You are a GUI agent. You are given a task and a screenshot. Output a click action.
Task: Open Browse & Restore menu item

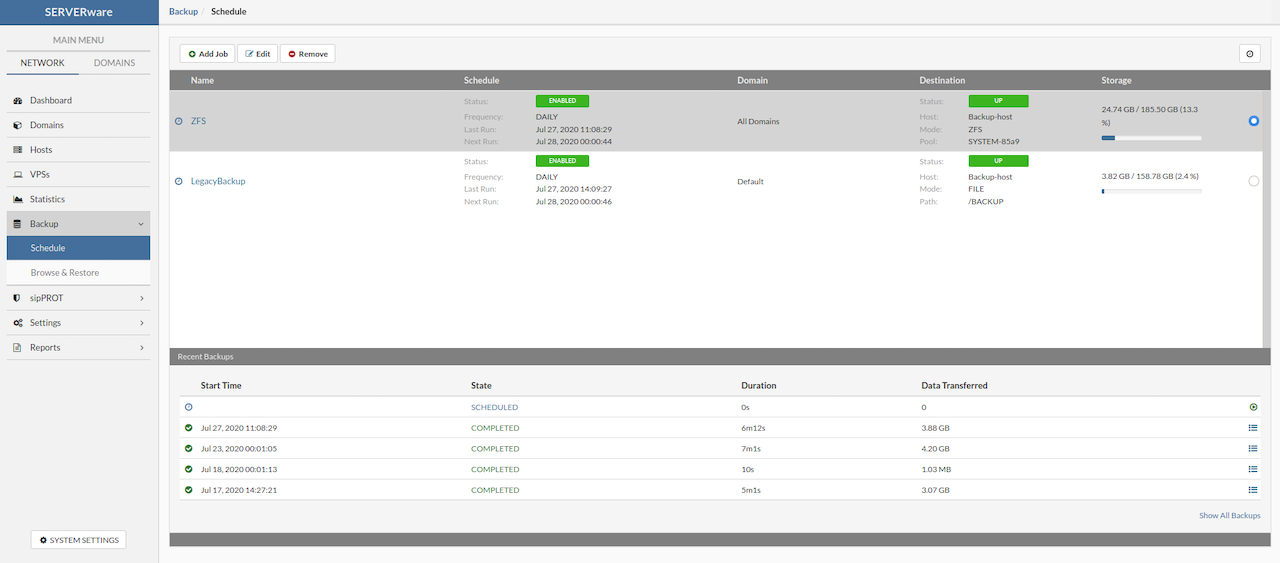click(x=65, y=273)
